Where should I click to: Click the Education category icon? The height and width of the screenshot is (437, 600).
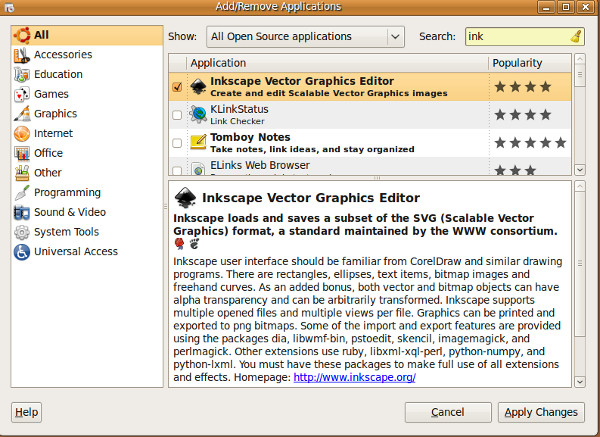click(x=22, y=75)
